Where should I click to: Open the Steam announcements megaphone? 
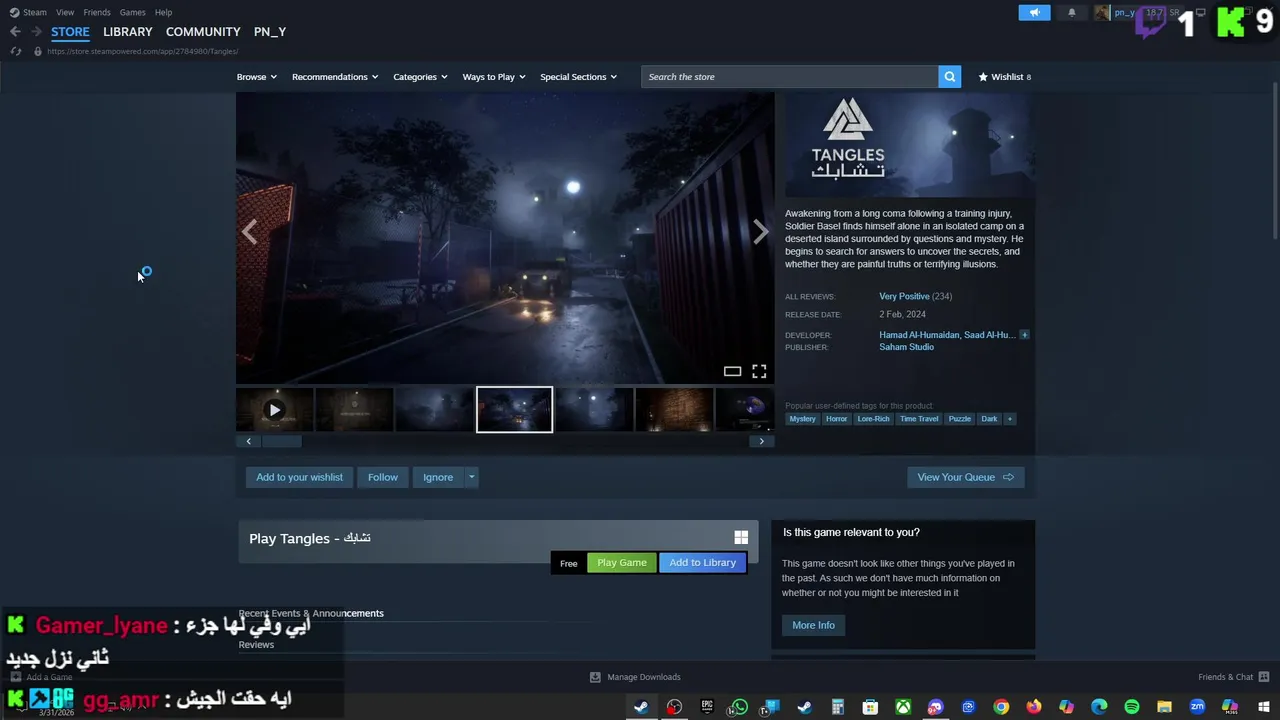[1034, 13]
